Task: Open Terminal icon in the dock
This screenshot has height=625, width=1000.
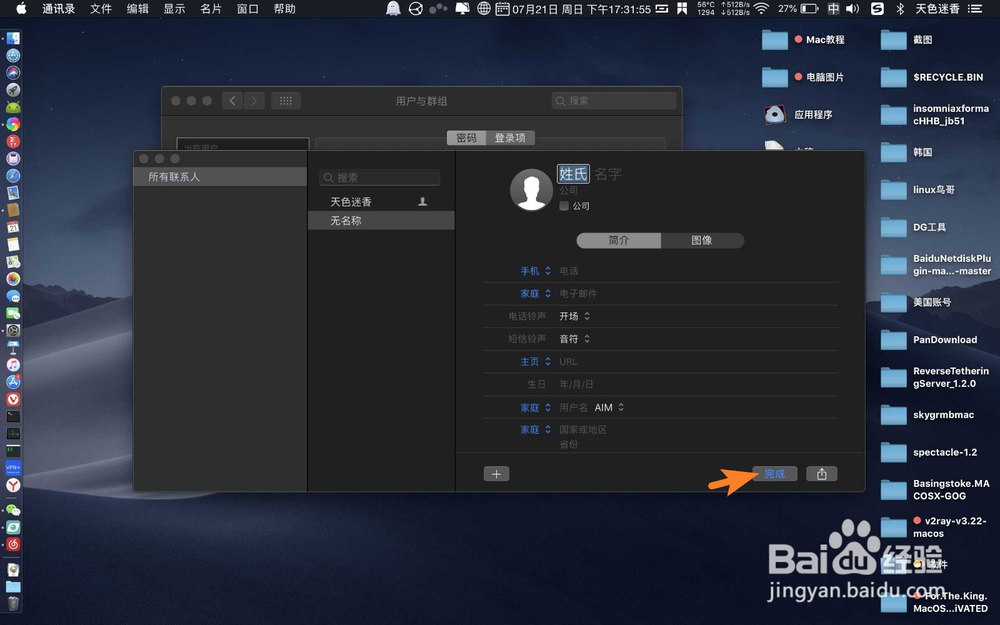Action: (13, 416)
